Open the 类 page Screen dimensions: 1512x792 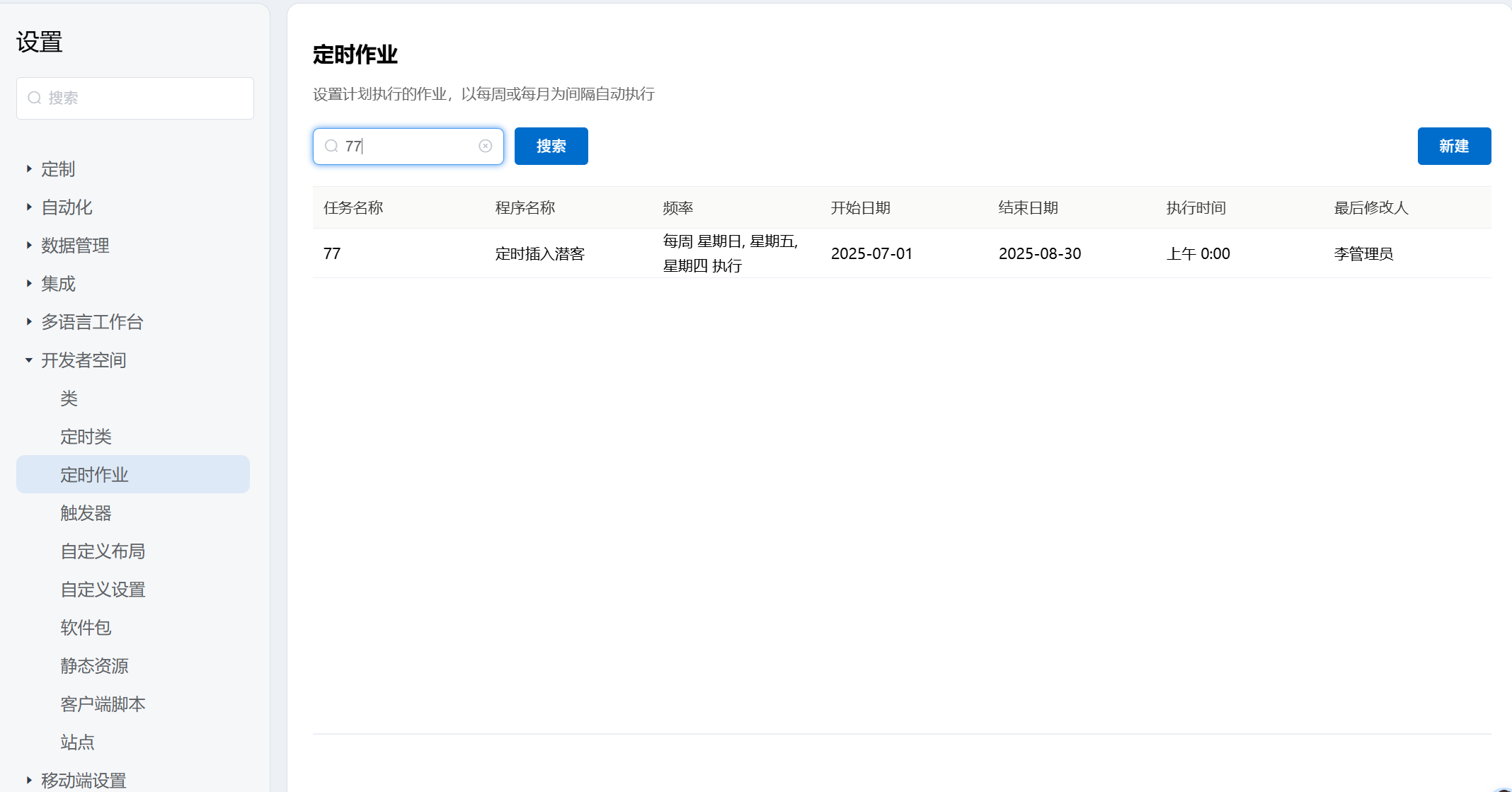point(69,398)
